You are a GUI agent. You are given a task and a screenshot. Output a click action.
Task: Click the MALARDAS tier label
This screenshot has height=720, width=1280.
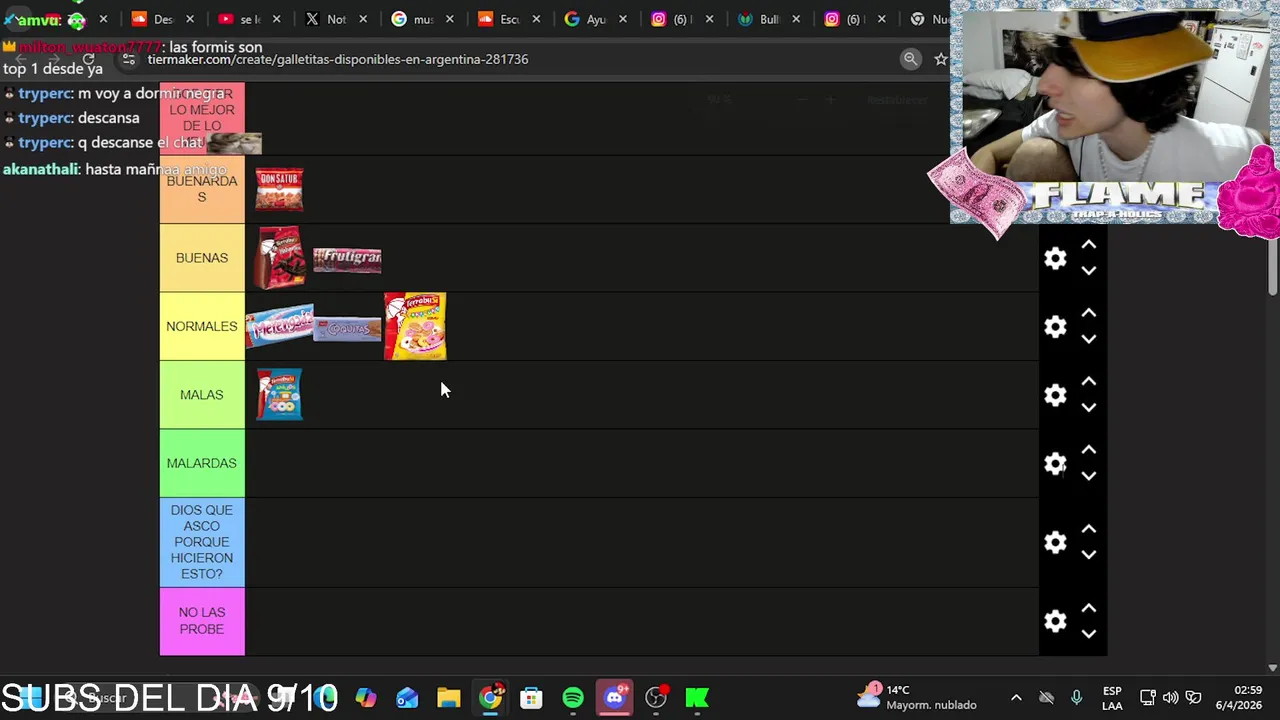202,463
